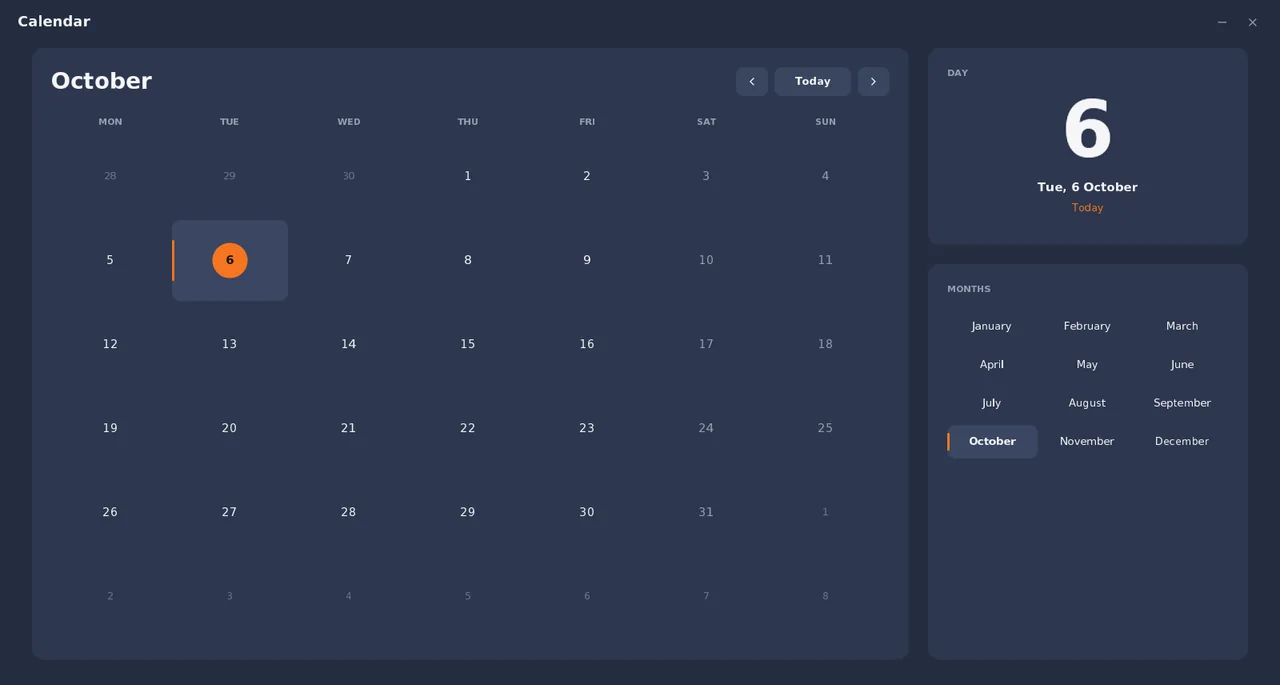Select day 13 in the calendar
Screen dimensions: 1280x685
[230, 344]
